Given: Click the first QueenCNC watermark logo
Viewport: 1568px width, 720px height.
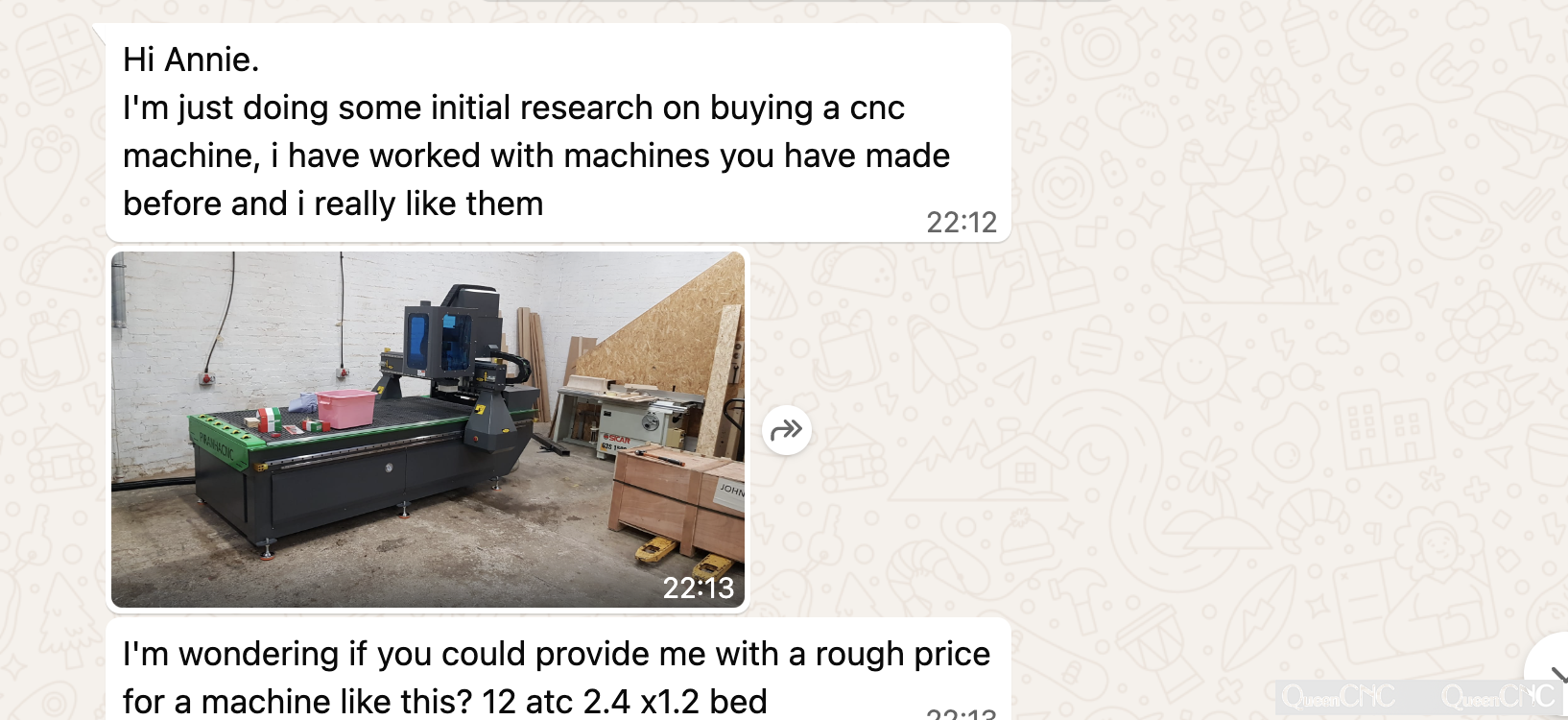Looking at the screenshot, I should (x=1338, y=696).
